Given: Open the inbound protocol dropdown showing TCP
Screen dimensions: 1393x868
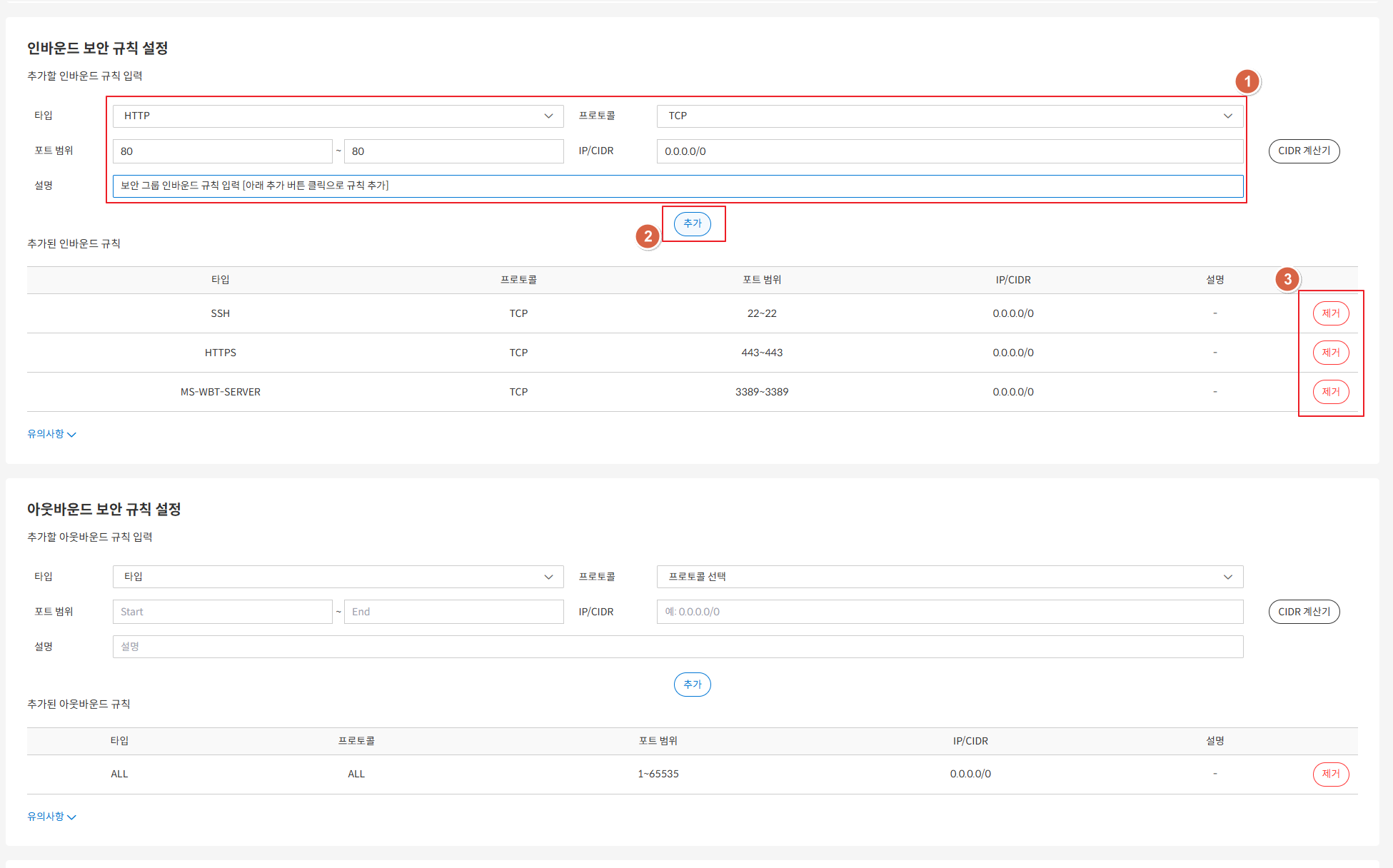Looking at the screenshot, I should click(950, 116).
